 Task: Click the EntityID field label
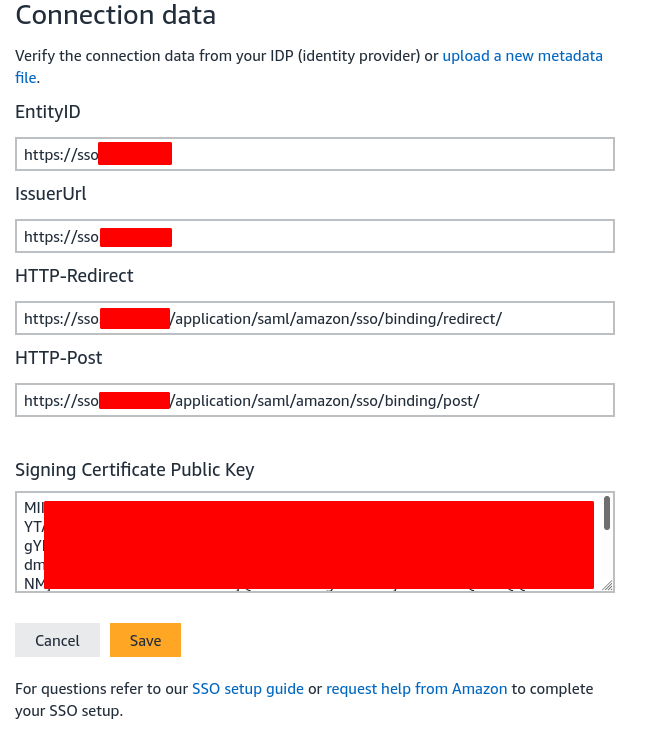(x=48, y=112)
